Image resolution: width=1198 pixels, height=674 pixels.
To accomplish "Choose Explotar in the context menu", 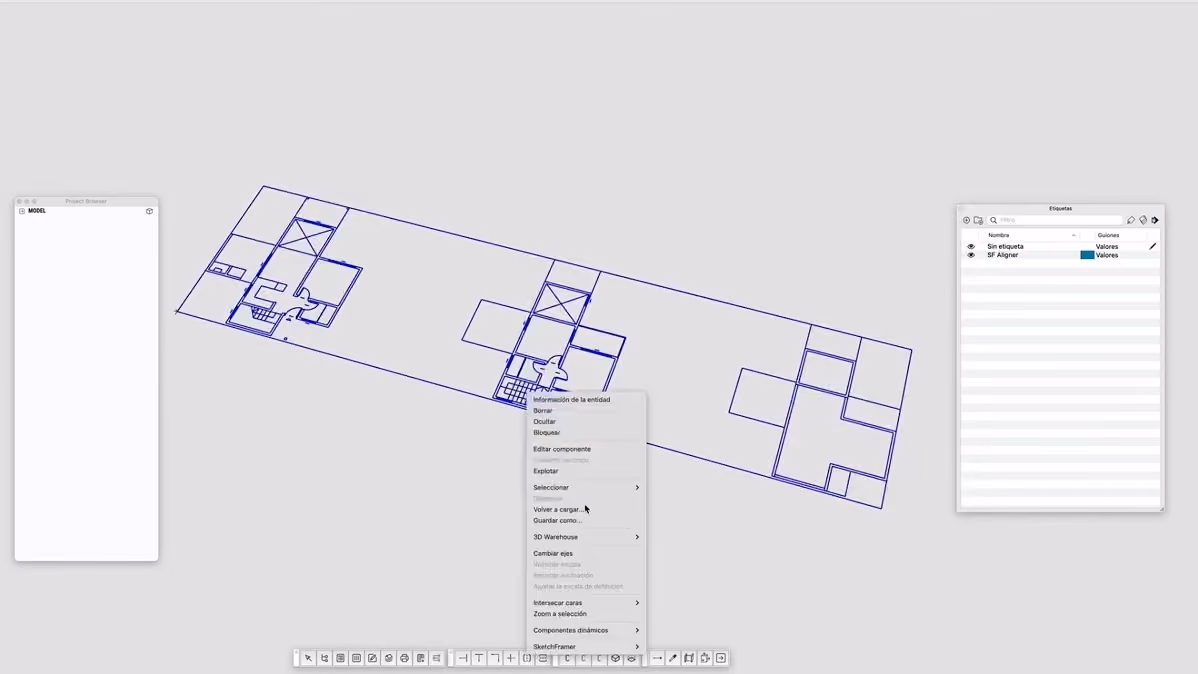I will coord(546,471).
